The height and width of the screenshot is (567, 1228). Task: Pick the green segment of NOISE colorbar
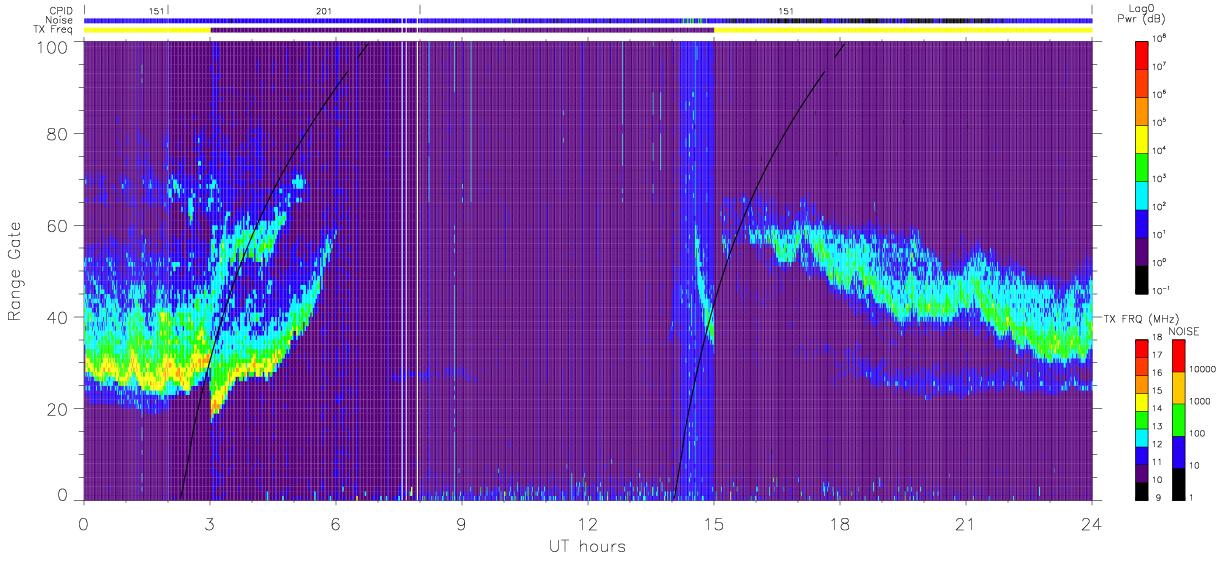coord(1178,420)
